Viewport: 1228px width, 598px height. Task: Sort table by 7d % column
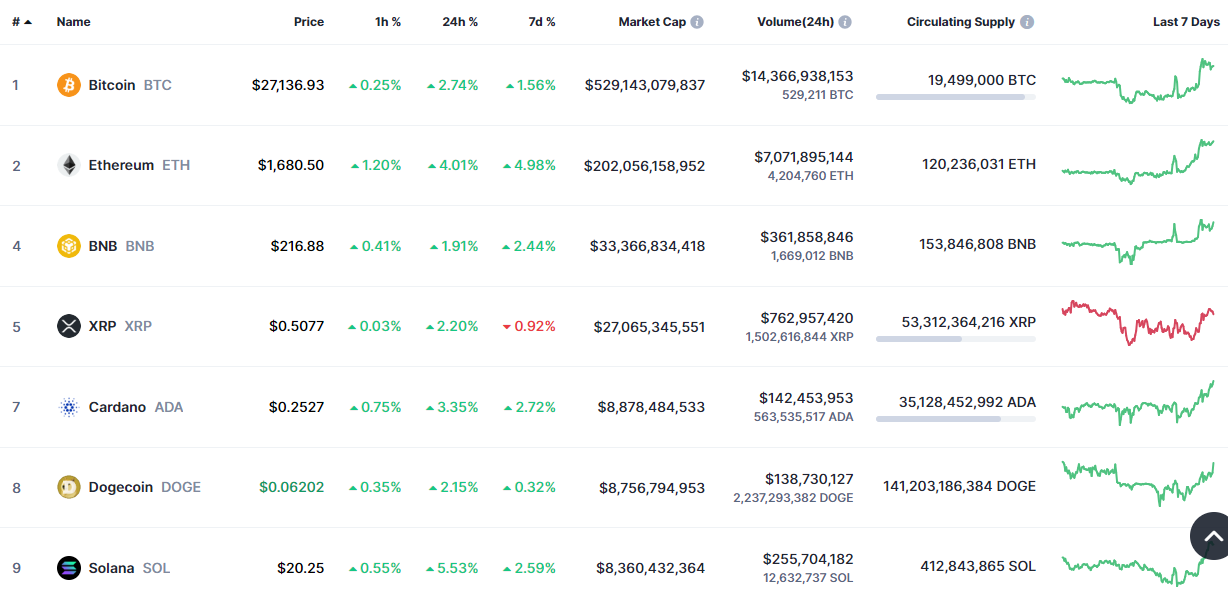pos(542,22)
